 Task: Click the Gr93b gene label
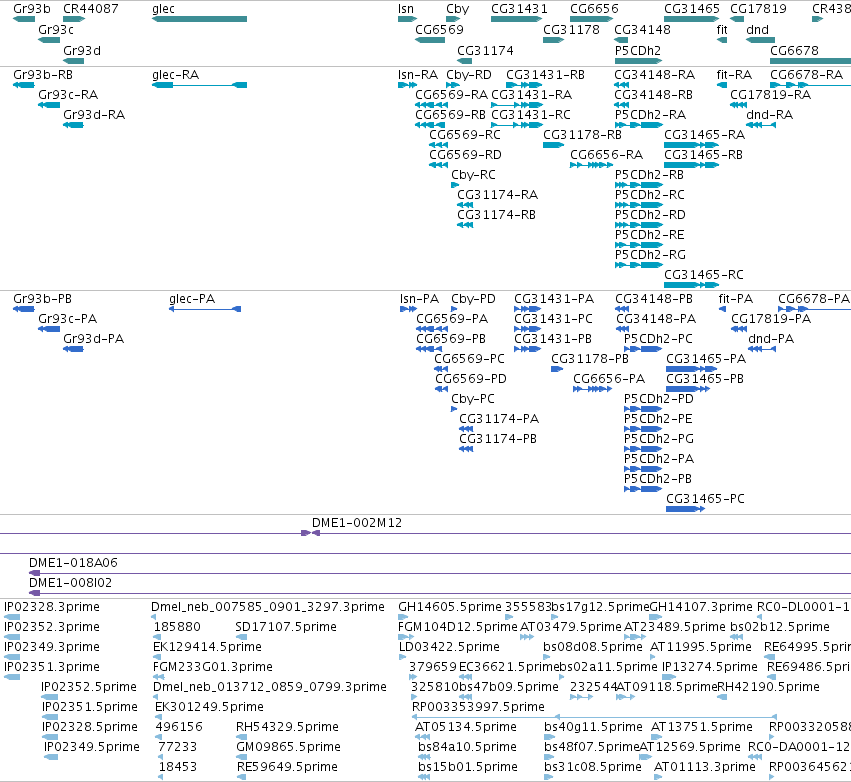click(x=31, y=9)
